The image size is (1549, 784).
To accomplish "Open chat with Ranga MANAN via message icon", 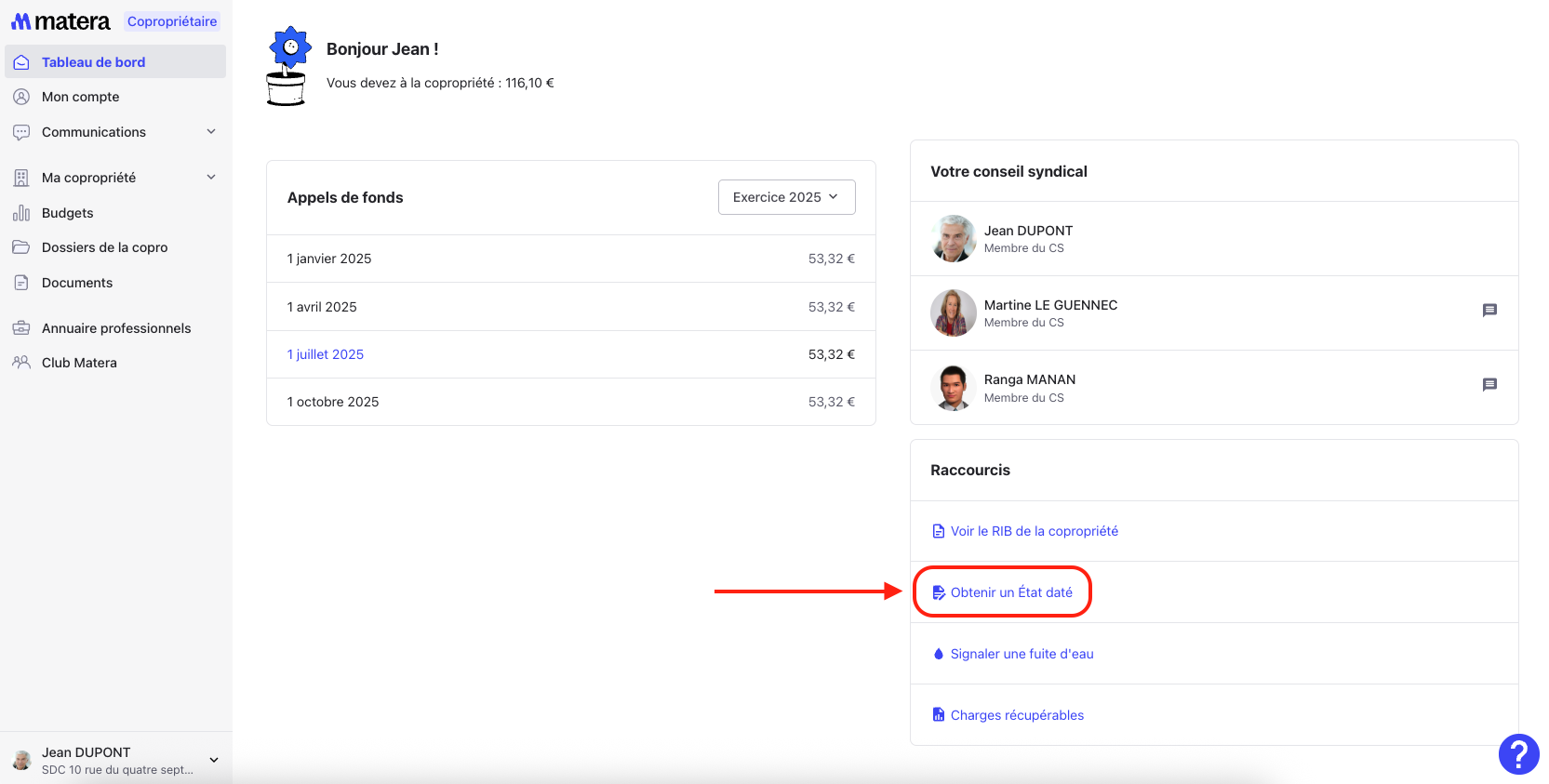I will 1489,385.
